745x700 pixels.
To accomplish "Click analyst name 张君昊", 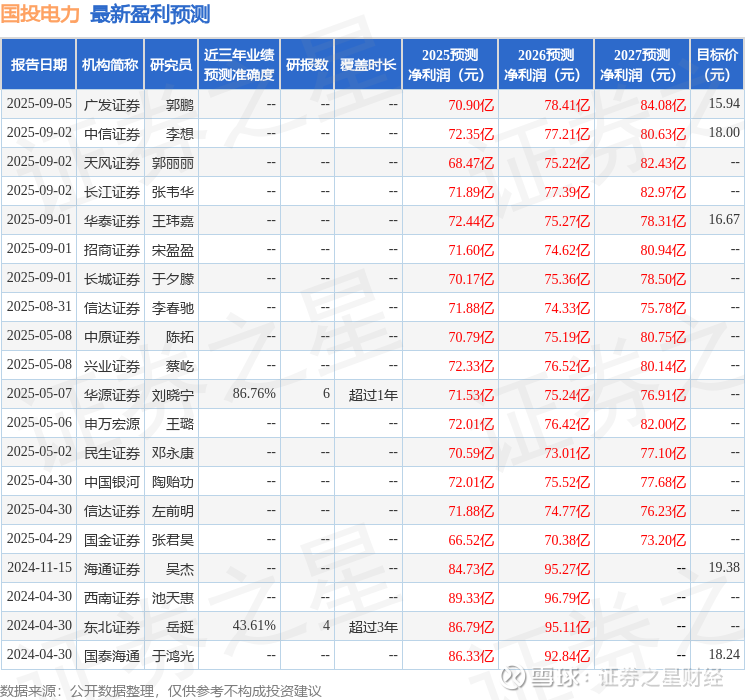I will [x=172, y=540].
